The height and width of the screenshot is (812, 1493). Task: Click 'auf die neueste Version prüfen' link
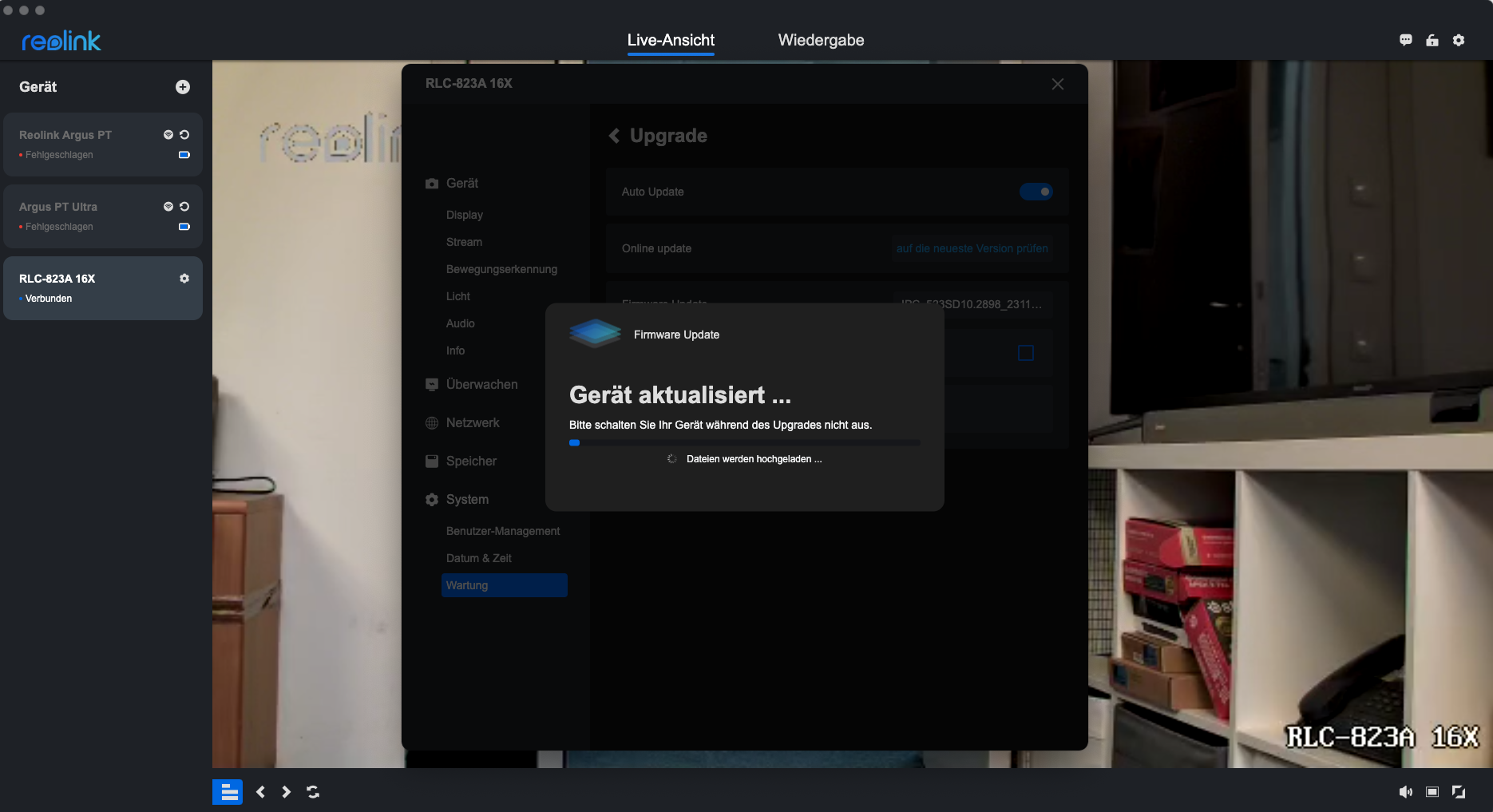[972, 248]
